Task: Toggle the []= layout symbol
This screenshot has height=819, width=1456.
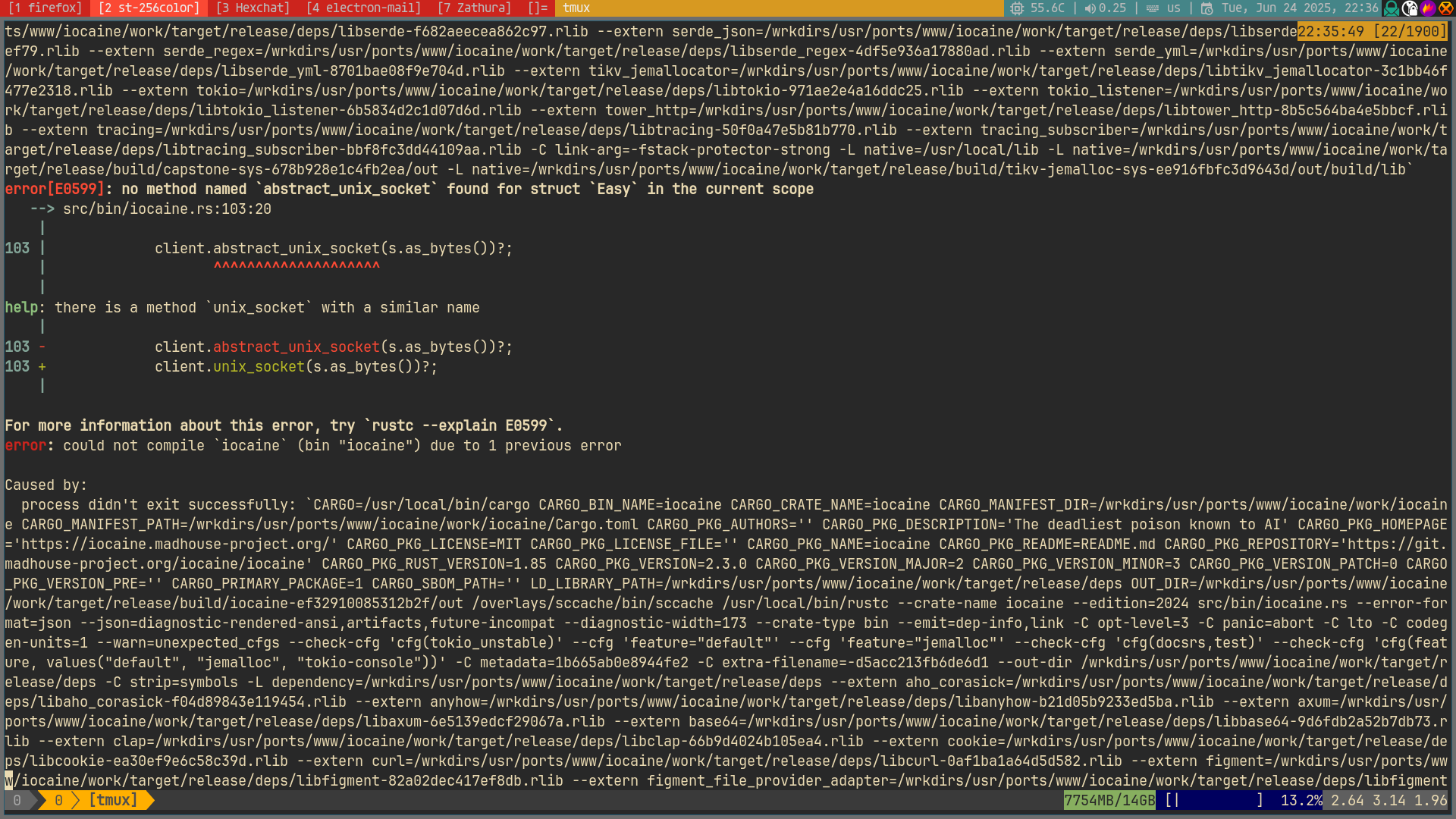Action: tap(537, 8)
